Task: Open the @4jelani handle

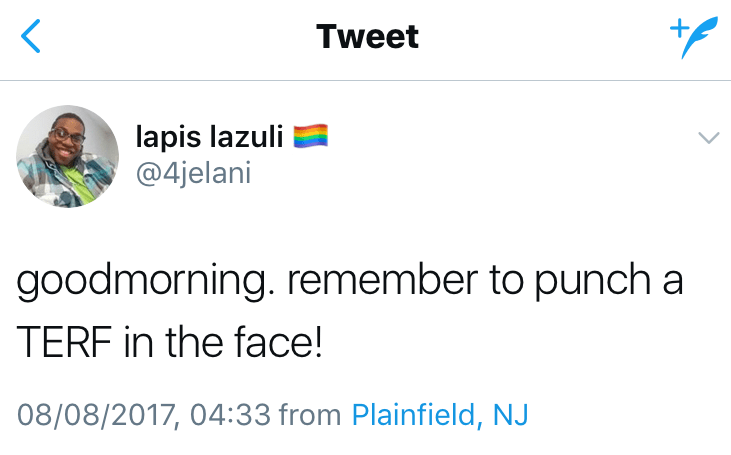Action: (193, 173)
